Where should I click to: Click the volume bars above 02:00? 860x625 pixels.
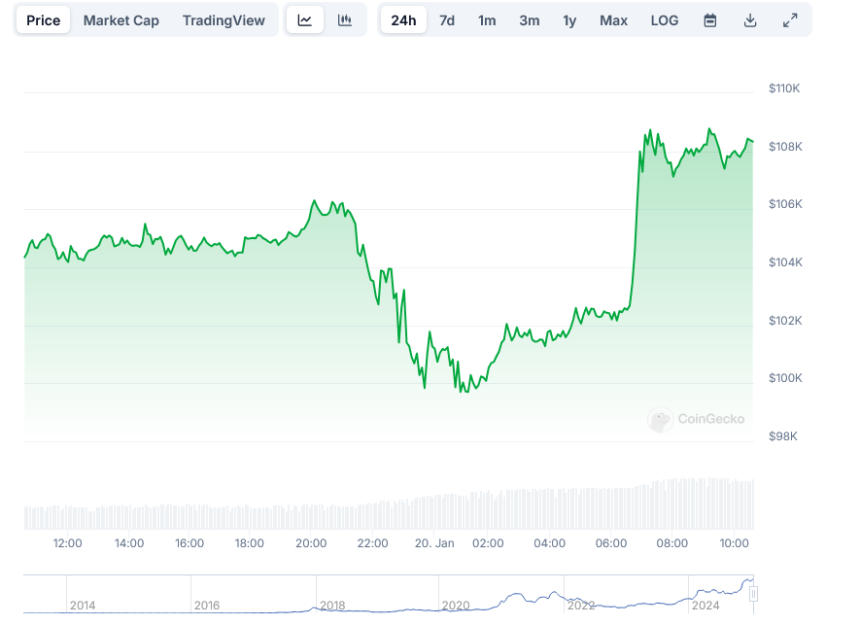[x=488, y=510]
